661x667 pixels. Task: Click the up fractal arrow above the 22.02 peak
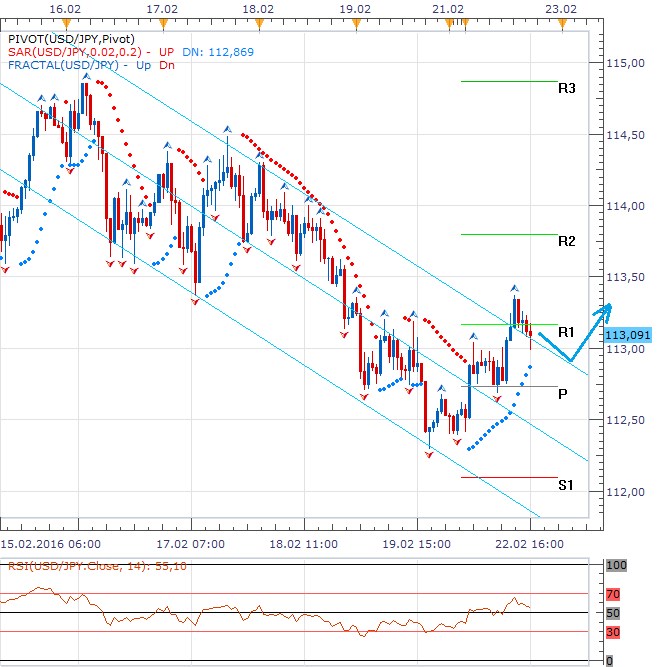tap(515, 287)
